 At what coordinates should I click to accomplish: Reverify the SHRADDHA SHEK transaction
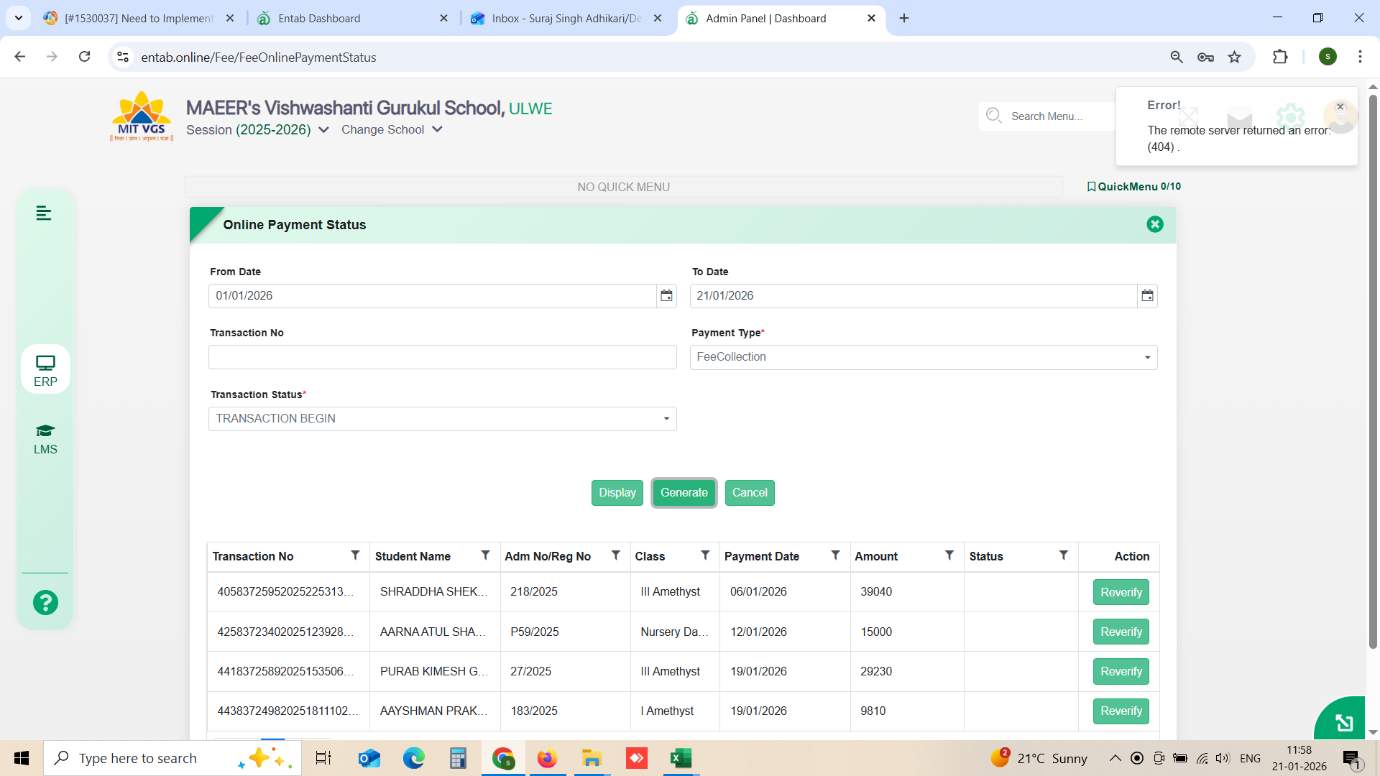pos(1120,592)
